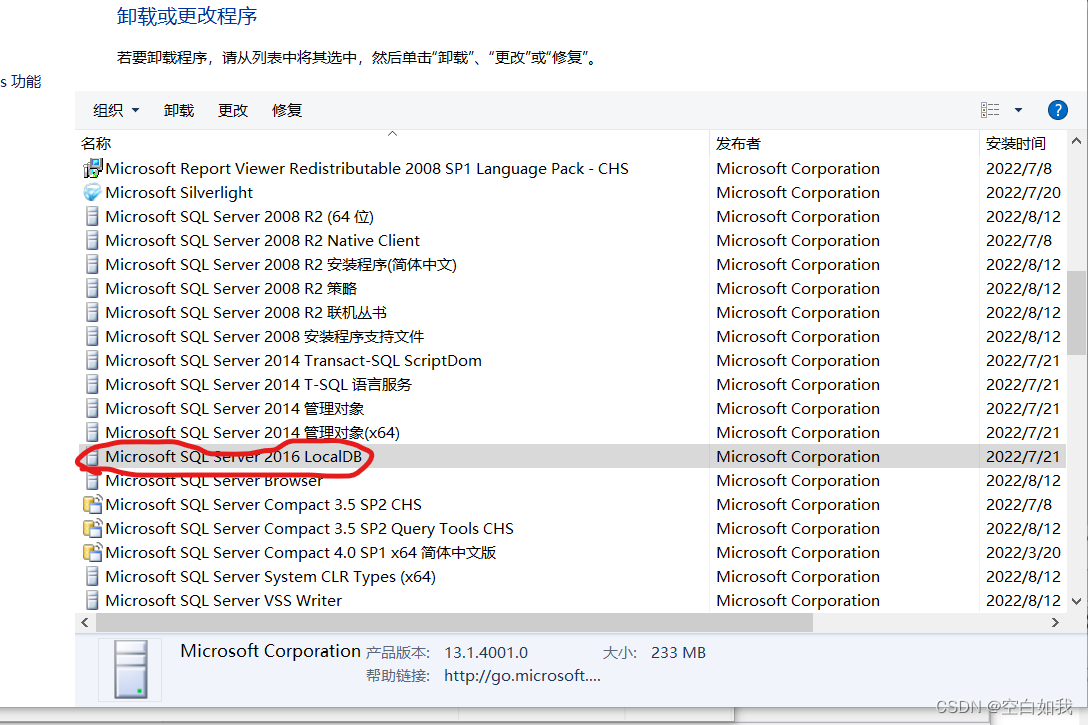This screenshot has width=1088, height=725.
Task: Click icon of SQL Server Compact 4.0 SP1 x64
Action: point(92,553)
